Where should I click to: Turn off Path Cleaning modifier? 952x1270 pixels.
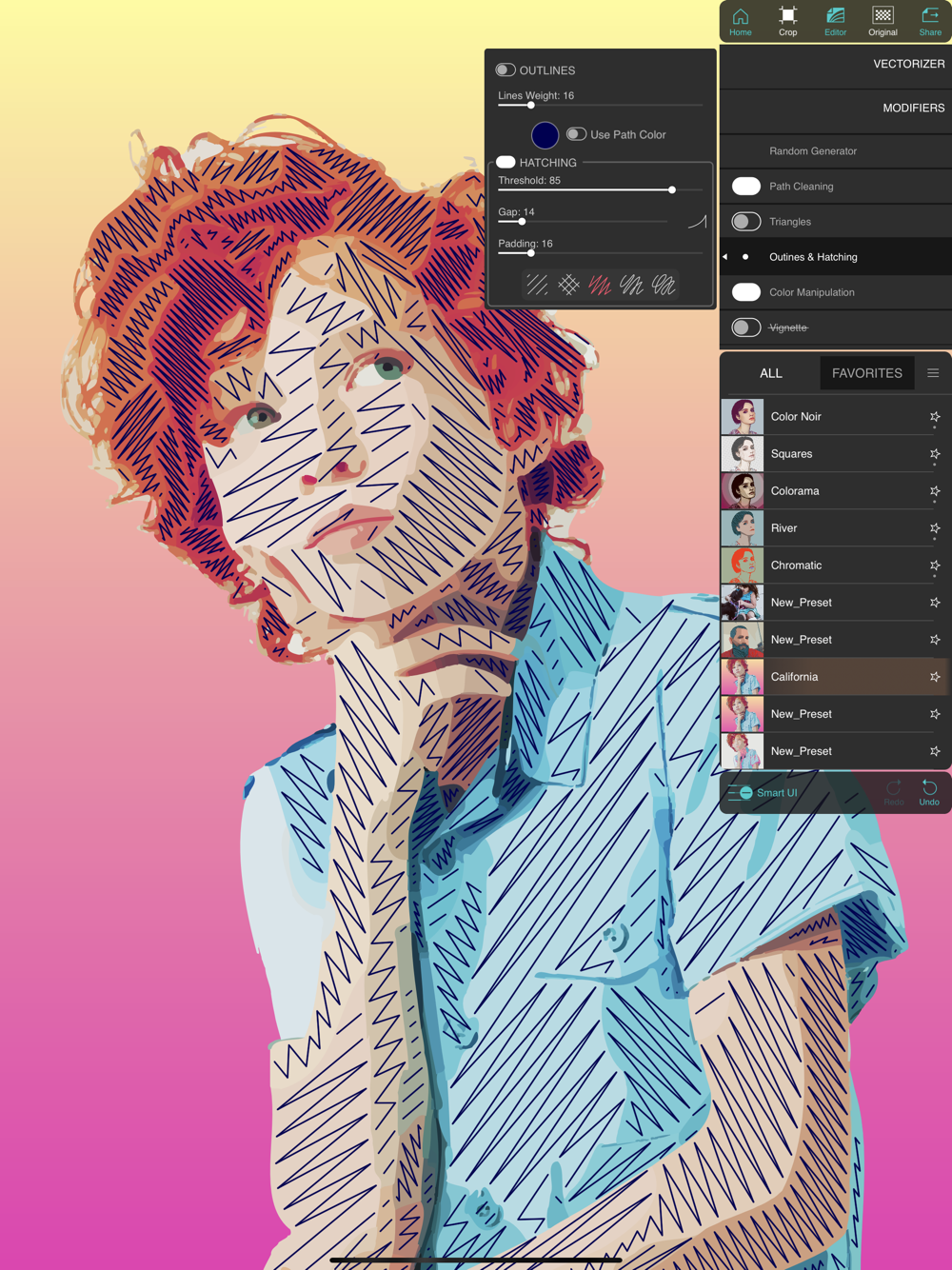pos(746,187)
